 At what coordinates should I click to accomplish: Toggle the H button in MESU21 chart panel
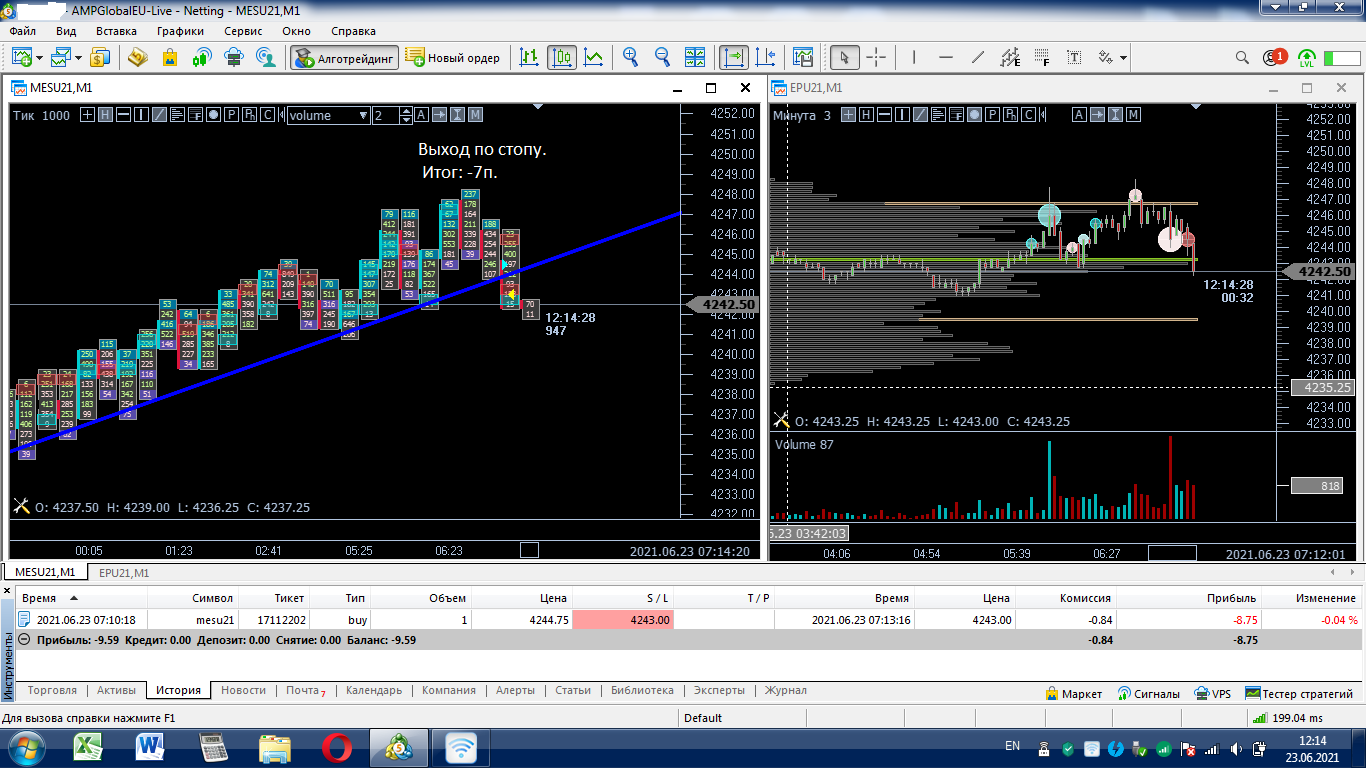tap(105, 115)
